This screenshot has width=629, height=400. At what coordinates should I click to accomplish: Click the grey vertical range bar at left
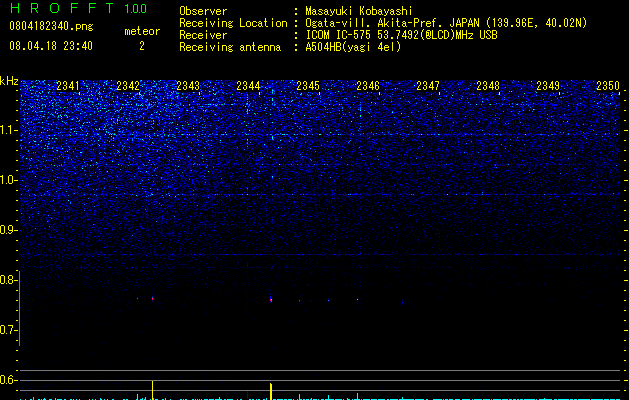coord(20,308)
